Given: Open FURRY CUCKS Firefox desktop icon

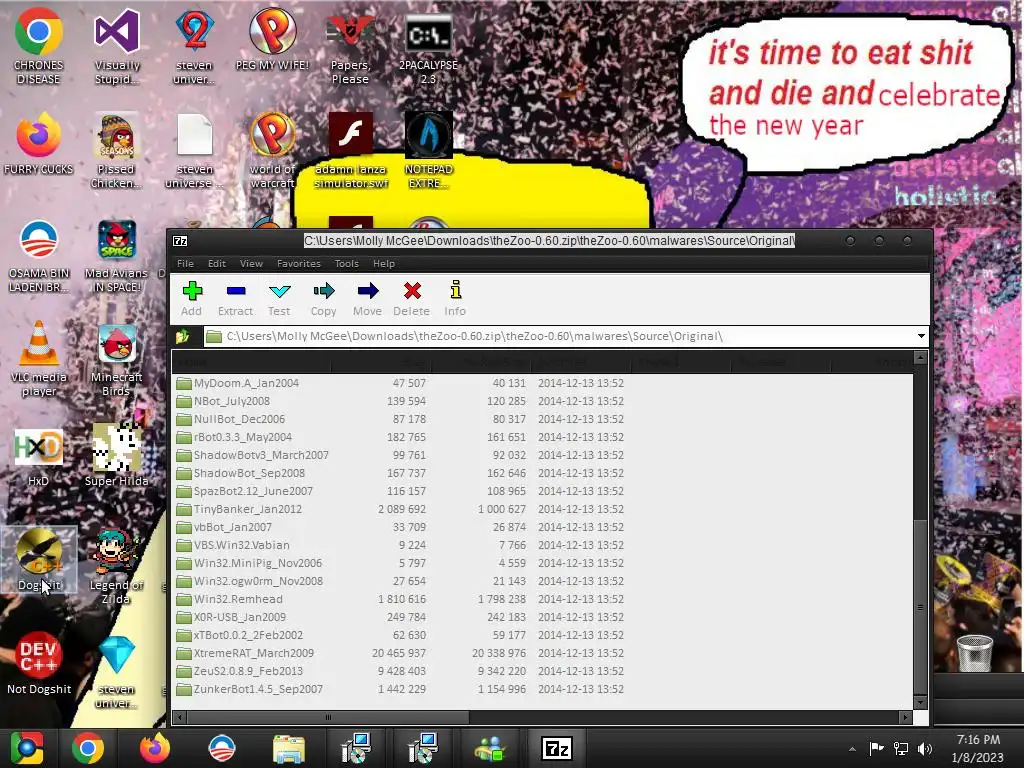Looking at the screenshot, I should 39,144.
